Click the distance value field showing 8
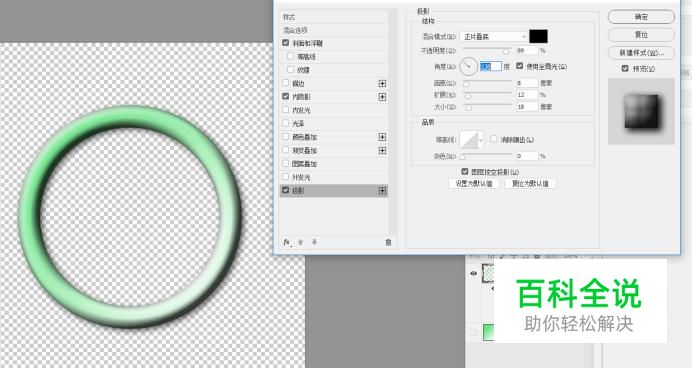This screenshot has width=692, height=368. (x=527, y=83)
